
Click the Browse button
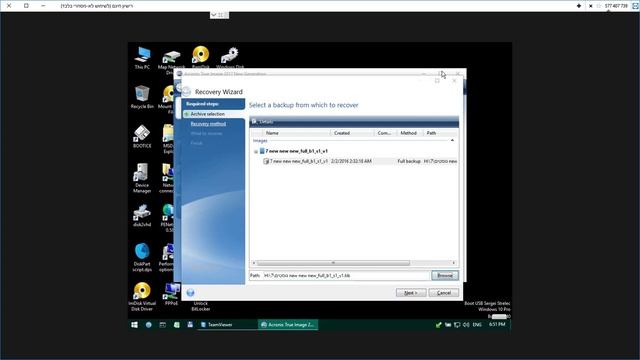pyautogui.click(x=445, y=276)
